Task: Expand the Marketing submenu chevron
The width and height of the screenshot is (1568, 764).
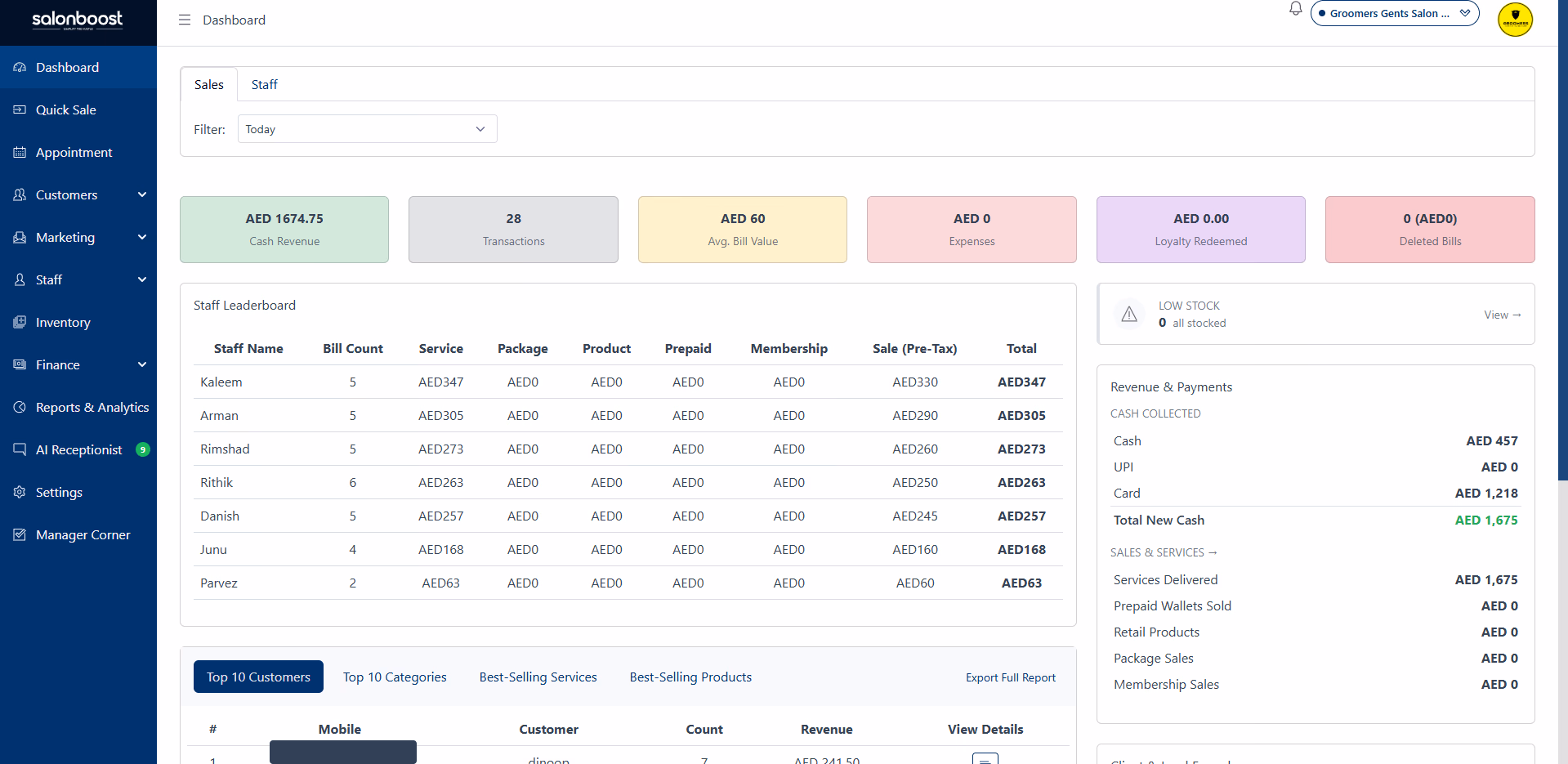Action: pos(142,237)
